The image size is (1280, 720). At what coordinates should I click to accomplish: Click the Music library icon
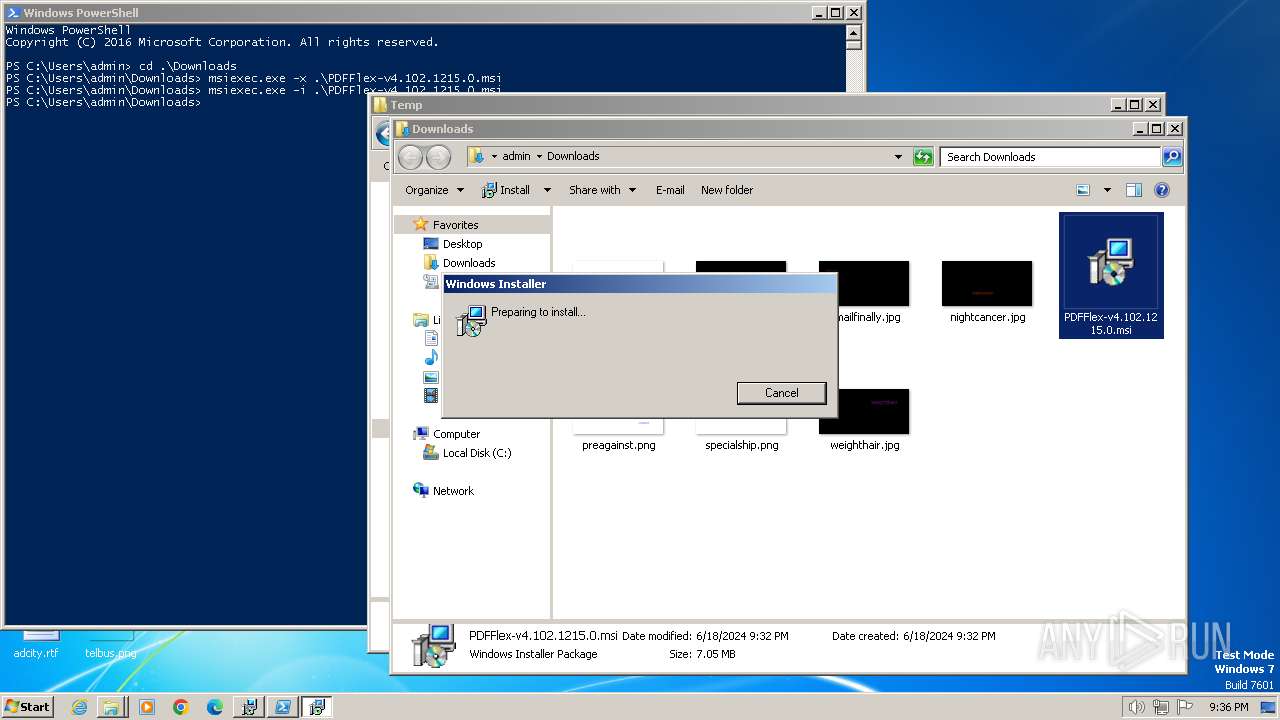(x=431, y=358)
